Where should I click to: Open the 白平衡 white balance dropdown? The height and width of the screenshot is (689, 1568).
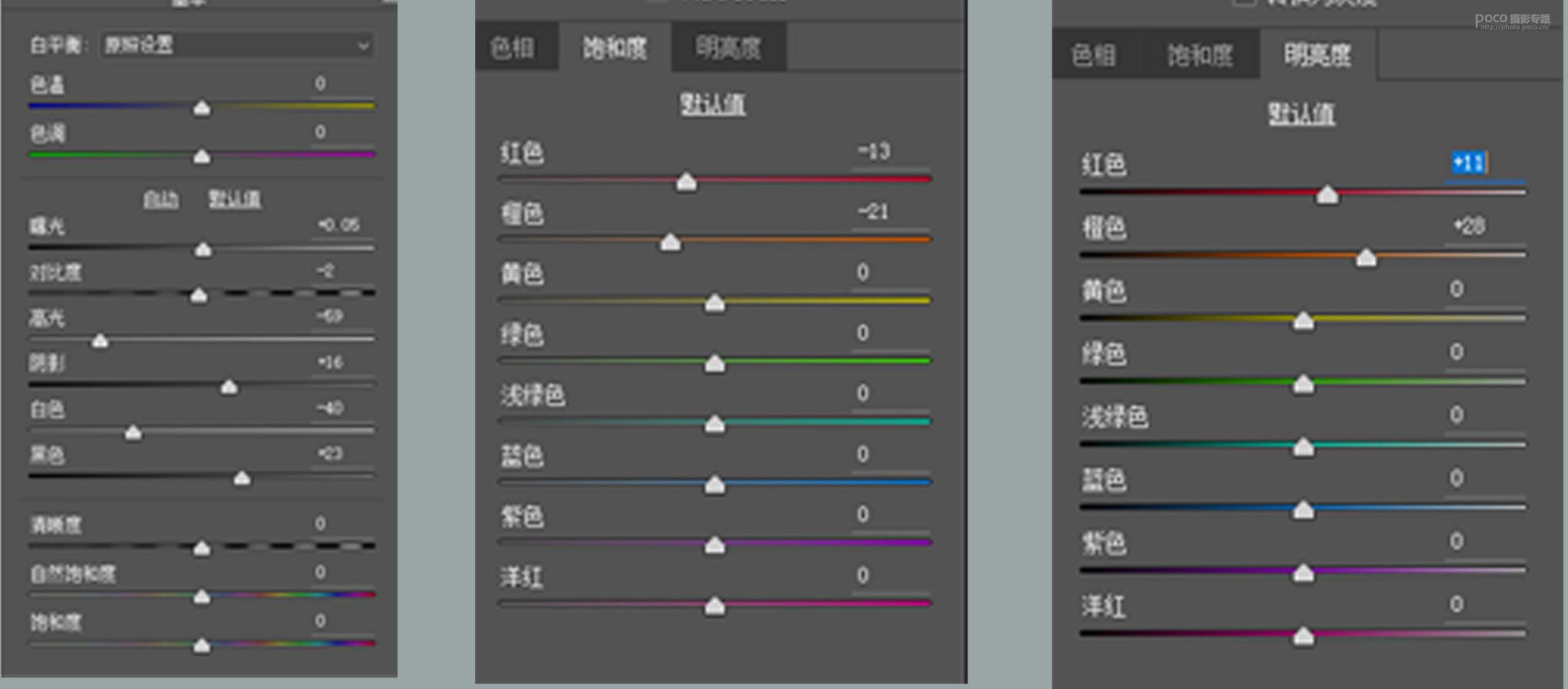[x=237, y=45]
